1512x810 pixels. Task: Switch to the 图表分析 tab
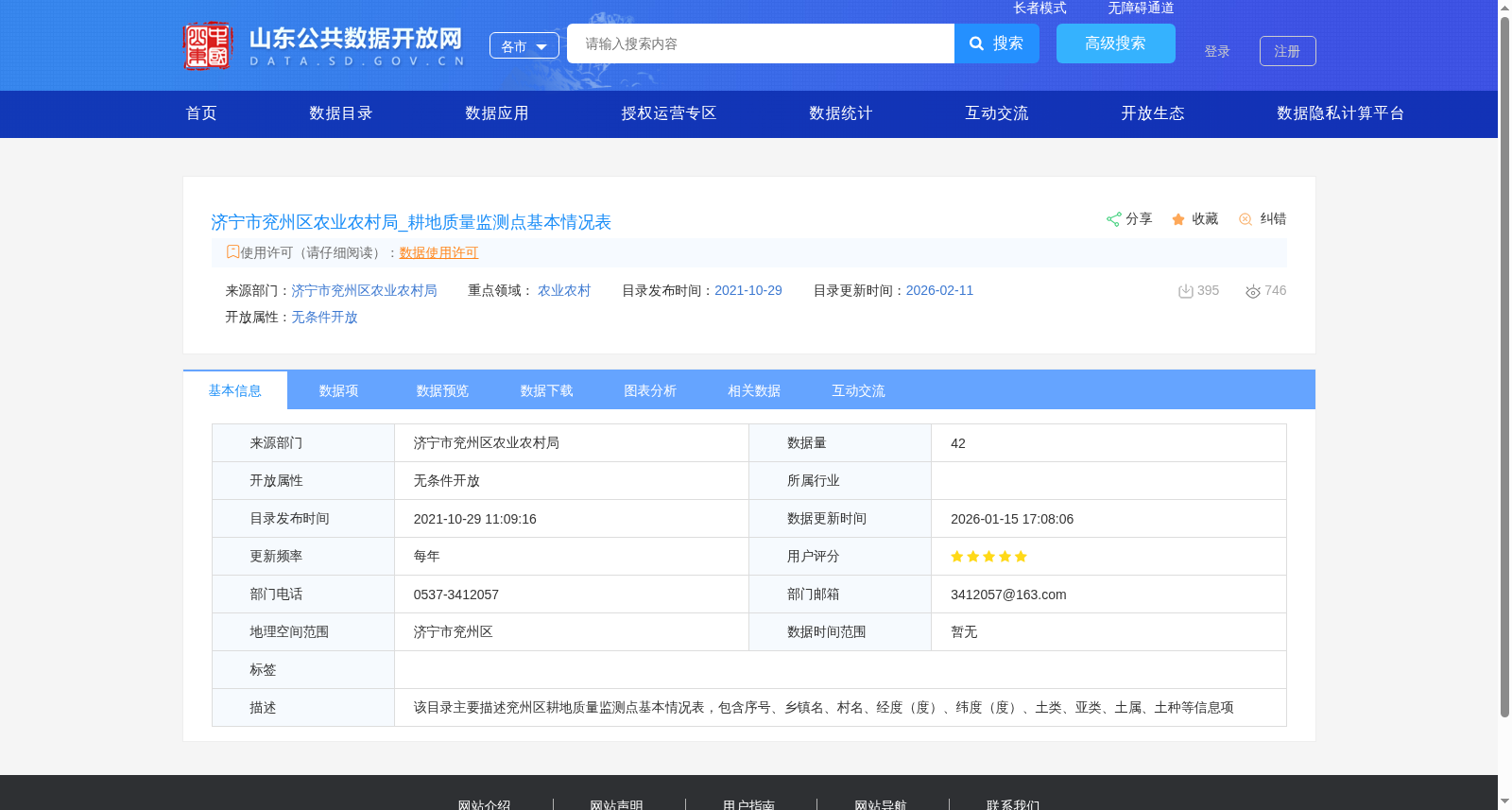(651, 390)
